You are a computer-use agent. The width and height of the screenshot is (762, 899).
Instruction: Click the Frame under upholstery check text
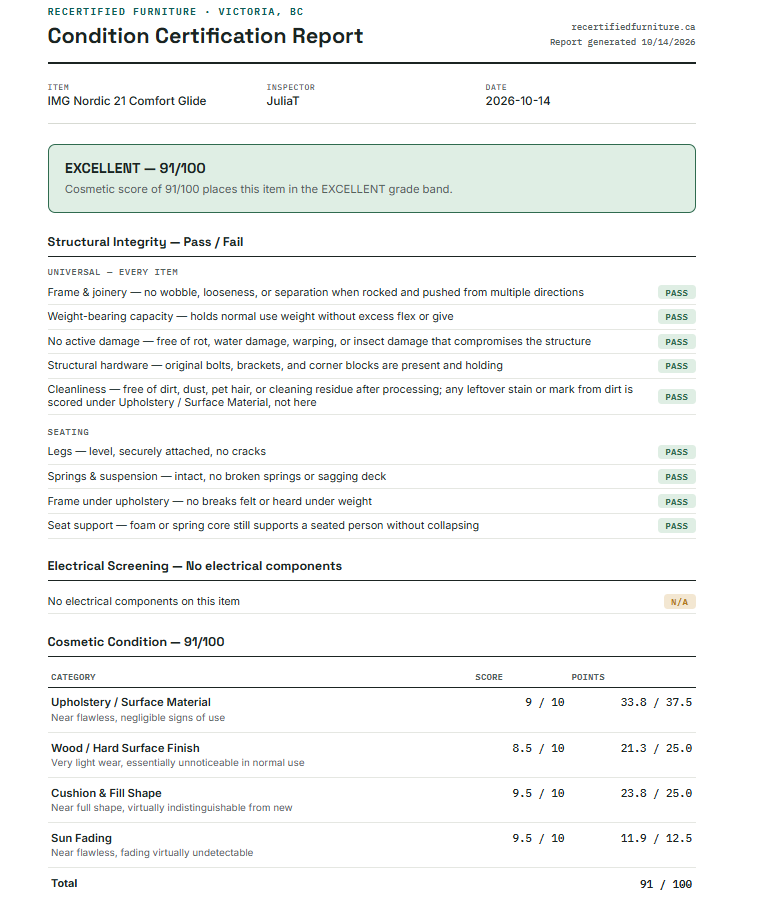point(210,501)
